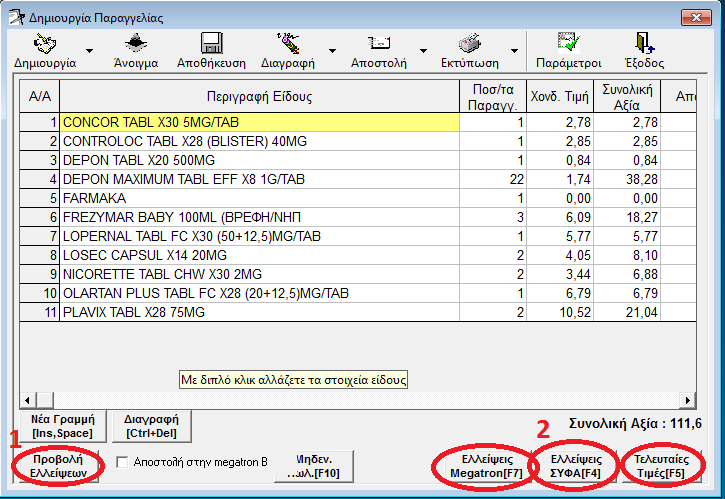Click quantity 22 in the DEPON MAXIMUM row
This screenshot has width=725, height=499.
[493, 179]
